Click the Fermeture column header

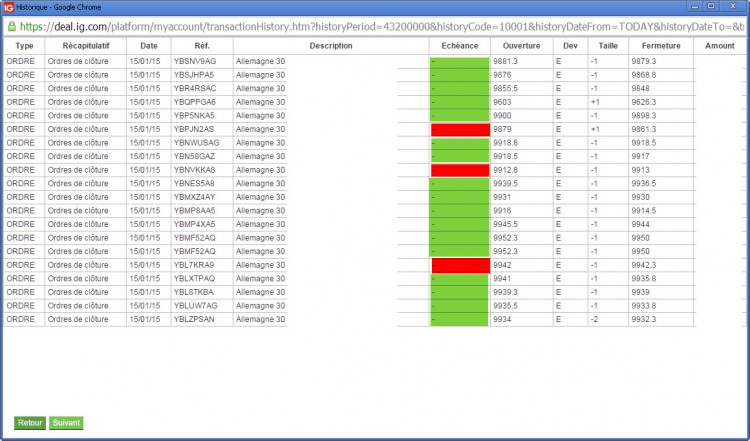click(661, 46)
